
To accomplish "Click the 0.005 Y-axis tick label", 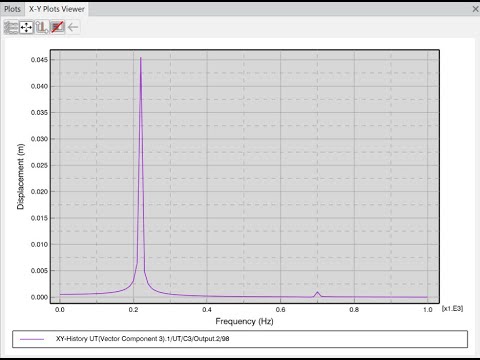I will [x=39, y=271].
